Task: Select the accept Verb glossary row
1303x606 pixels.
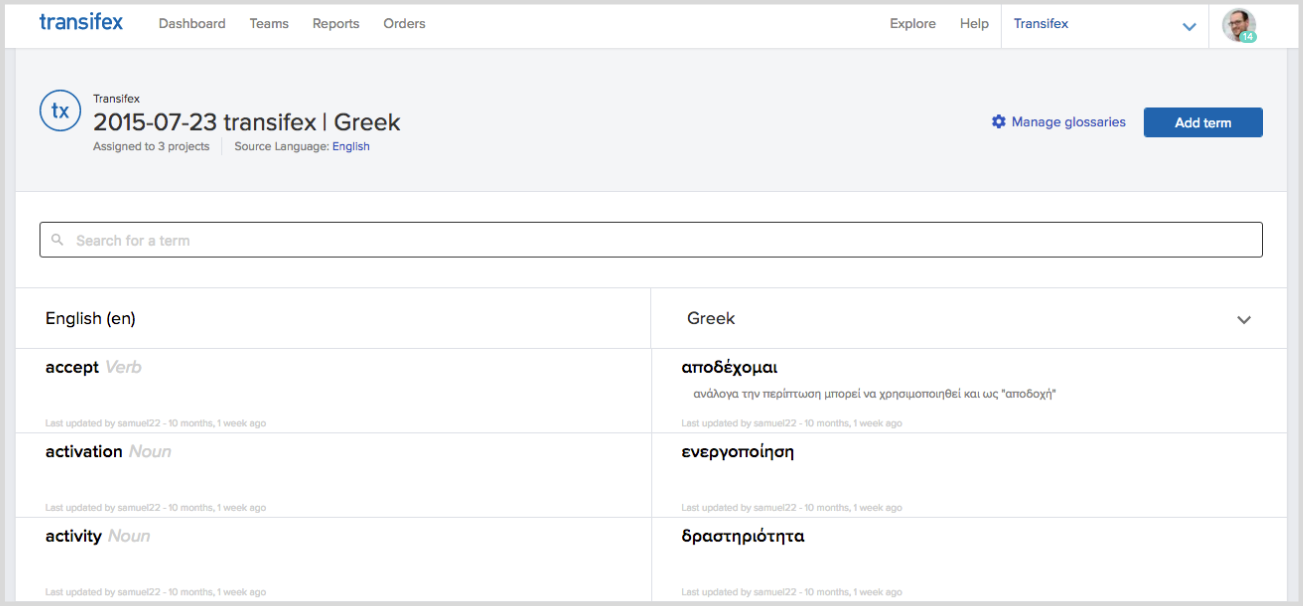Action: pyautogui.click(x=333, y=391)
